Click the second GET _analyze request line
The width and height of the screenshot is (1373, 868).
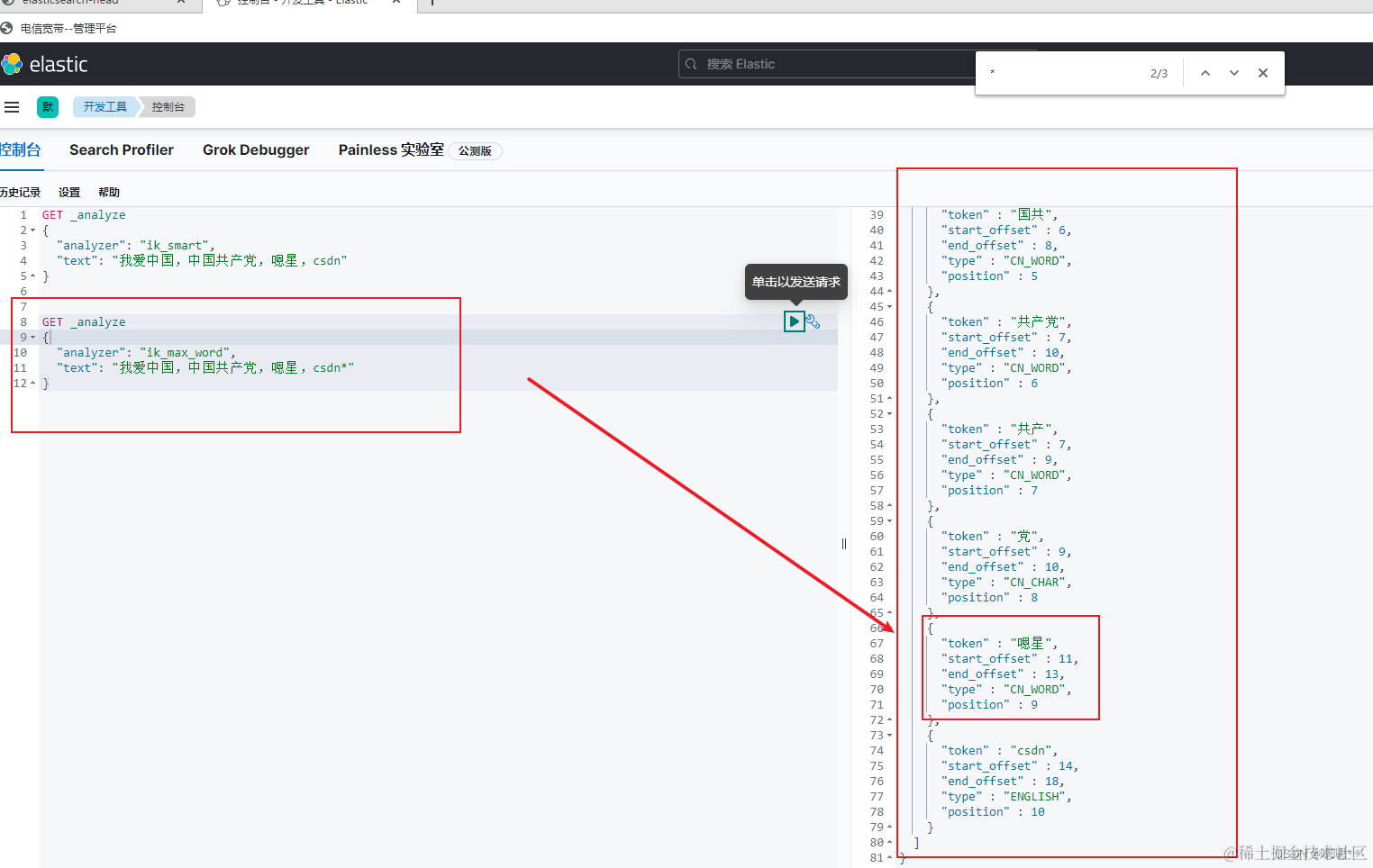click(84, 322)
